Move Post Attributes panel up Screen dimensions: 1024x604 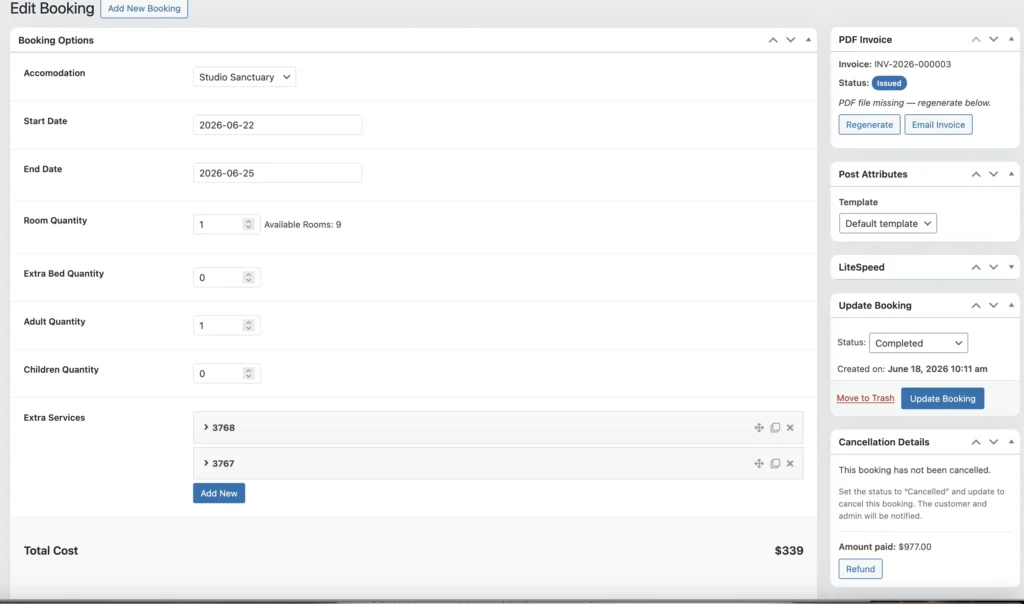976,174
